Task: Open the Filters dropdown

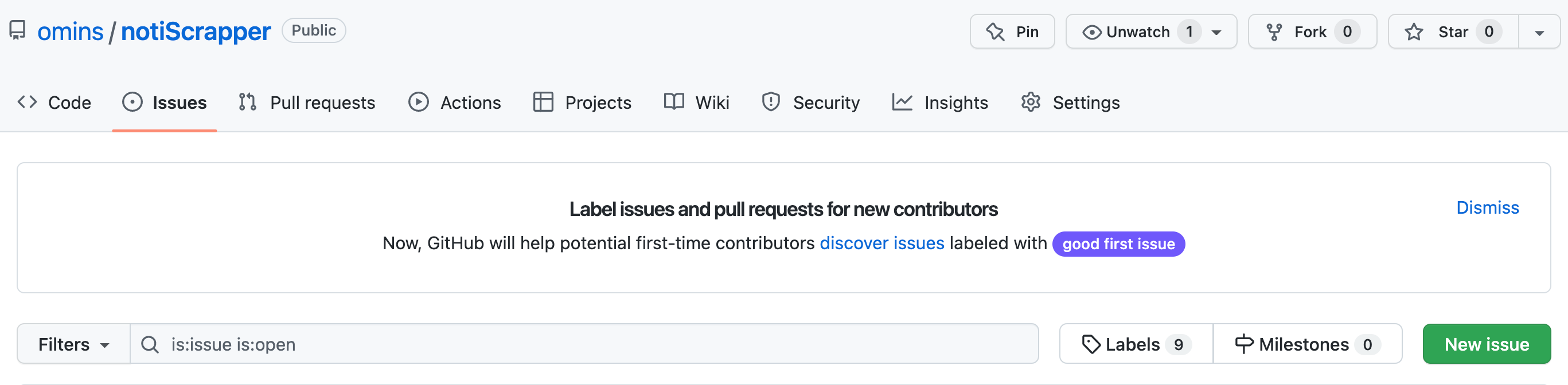Action: 73,344
